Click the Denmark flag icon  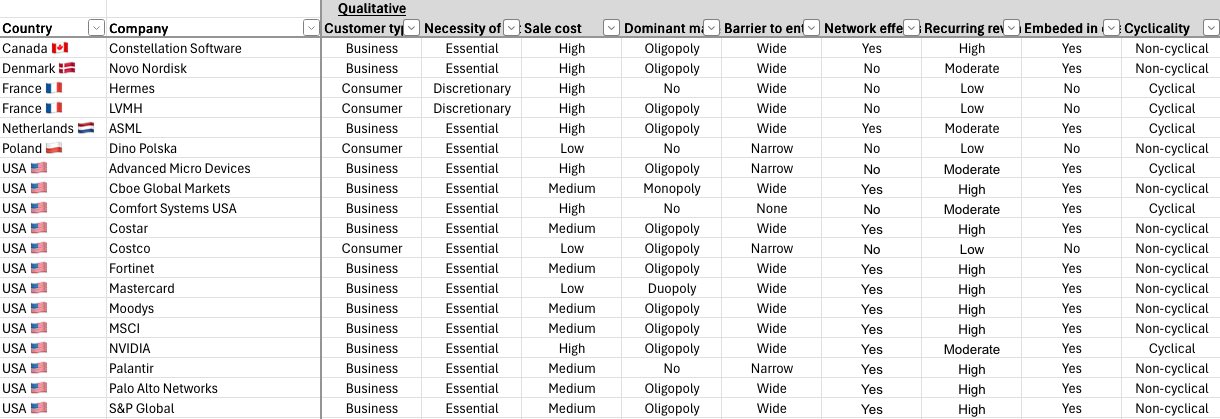(67, 68)
